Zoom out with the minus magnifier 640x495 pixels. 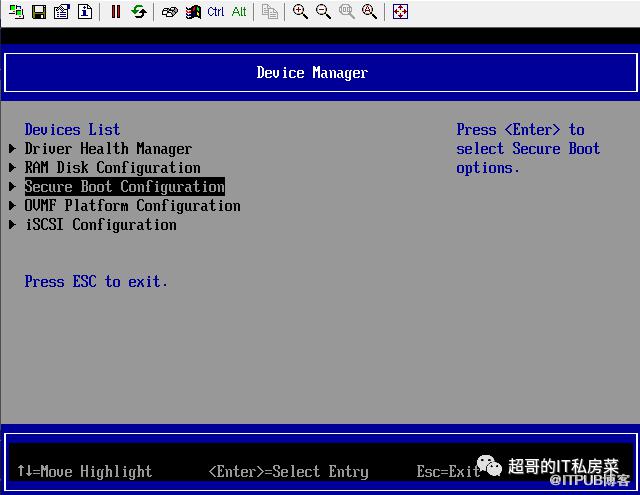(x=323, y=12)
